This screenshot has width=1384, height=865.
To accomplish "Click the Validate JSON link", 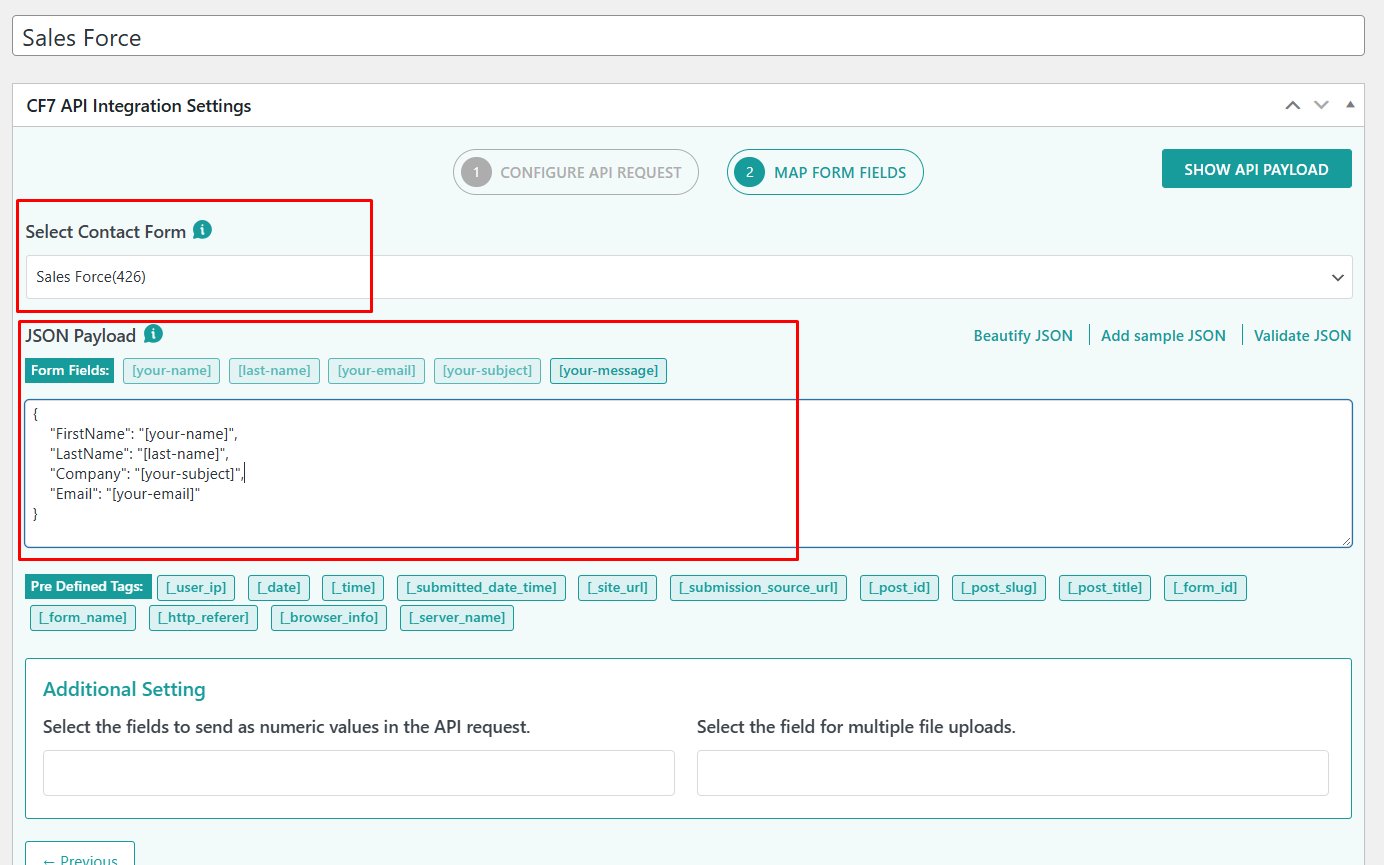I will click(1302, 335).
